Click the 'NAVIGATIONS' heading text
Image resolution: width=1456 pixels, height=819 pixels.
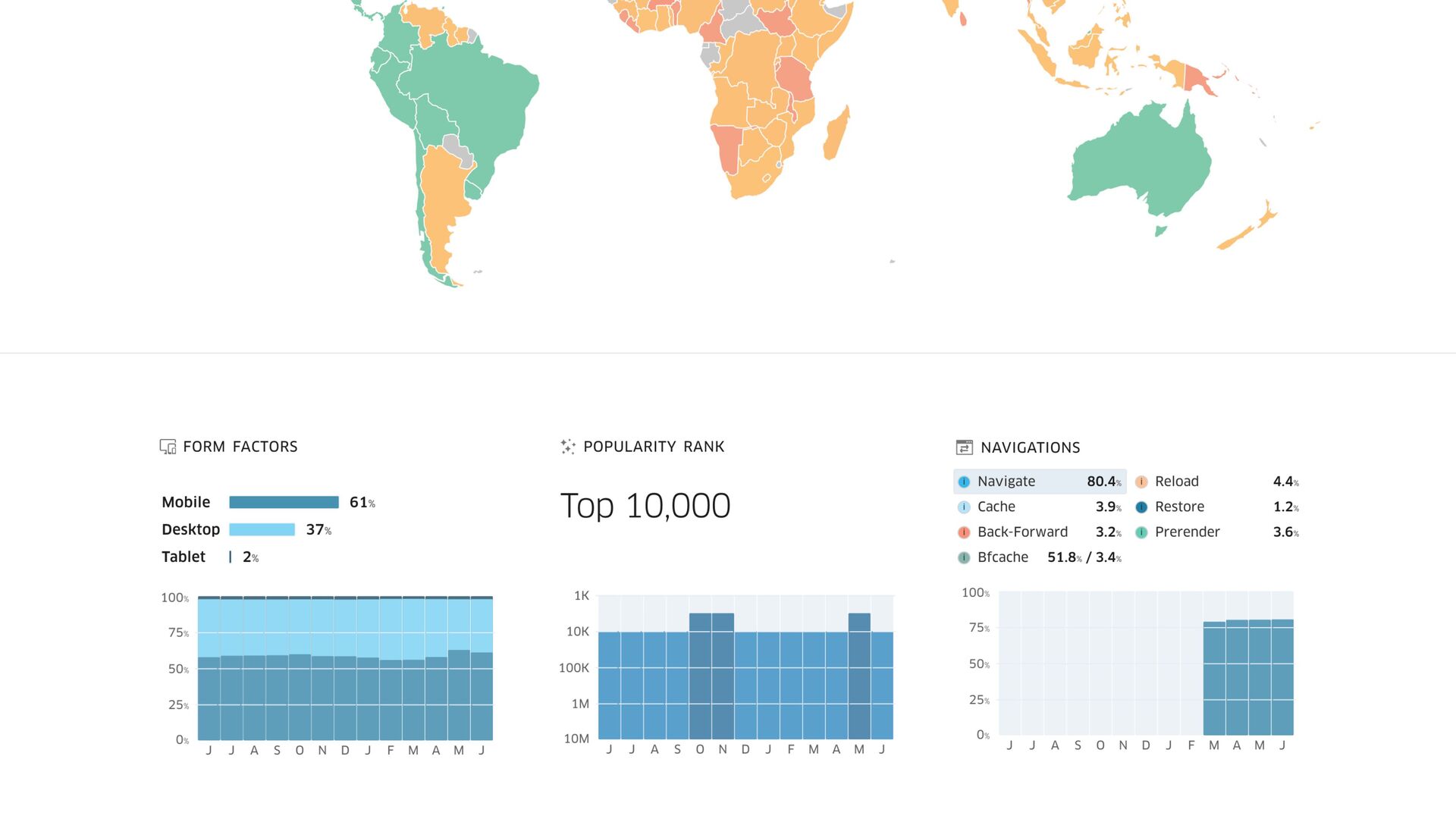(x=1031, y=447)
